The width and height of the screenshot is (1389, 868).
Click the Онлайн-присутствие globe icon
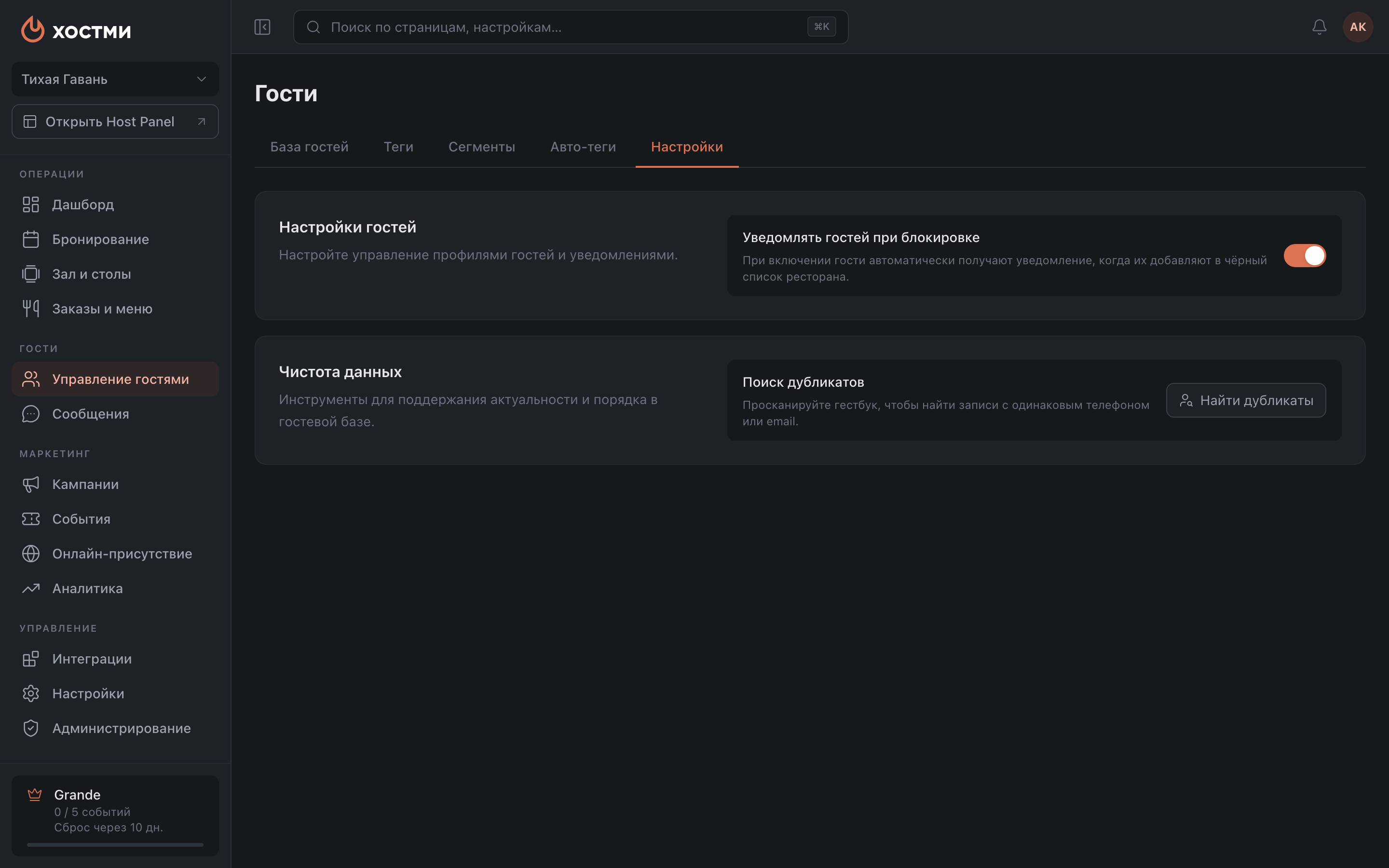(31, 554)
